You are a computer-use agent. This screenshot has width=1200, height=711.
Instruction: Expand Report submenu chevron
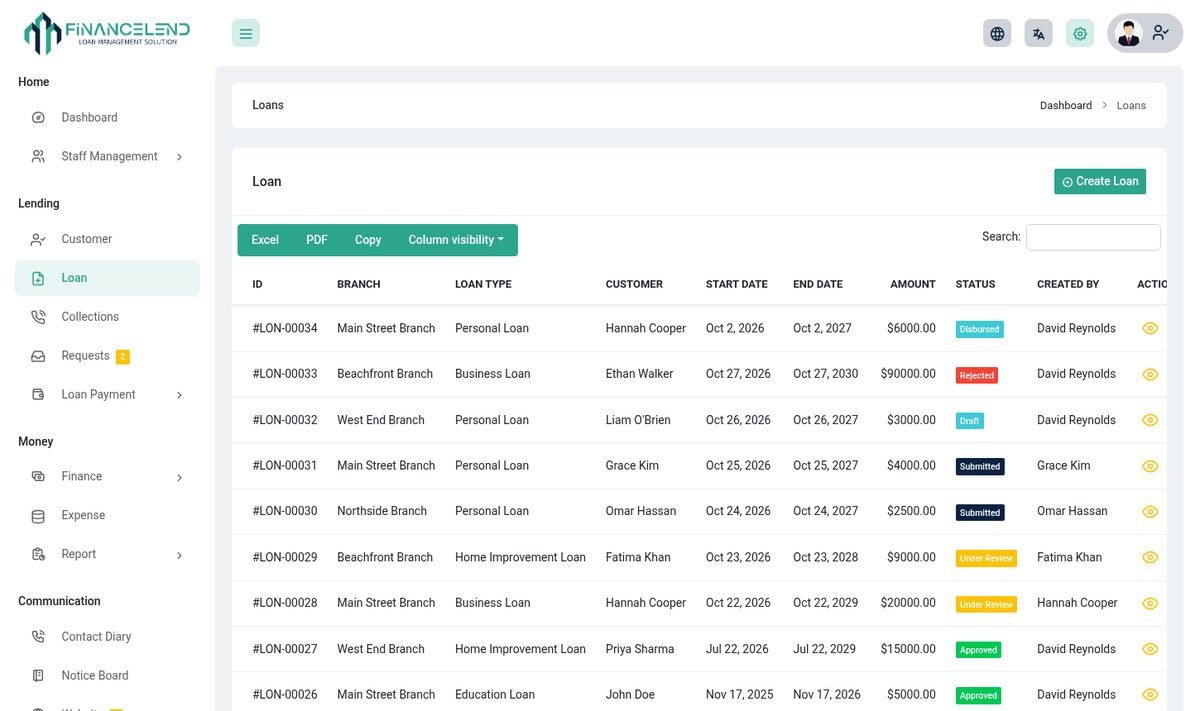[180, 555]
